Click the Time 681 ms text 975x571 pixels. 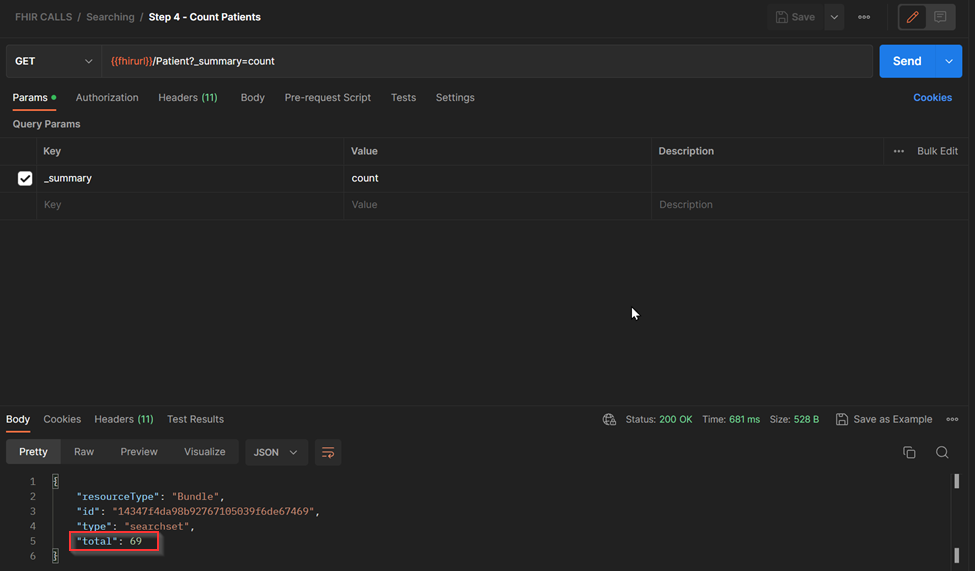pos(731,419)
